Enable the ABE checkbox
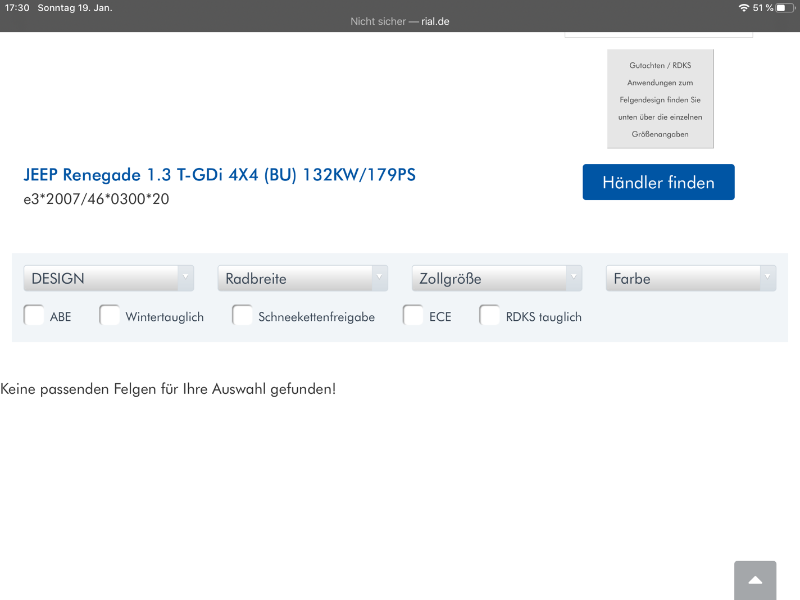 tap(34, 316)
